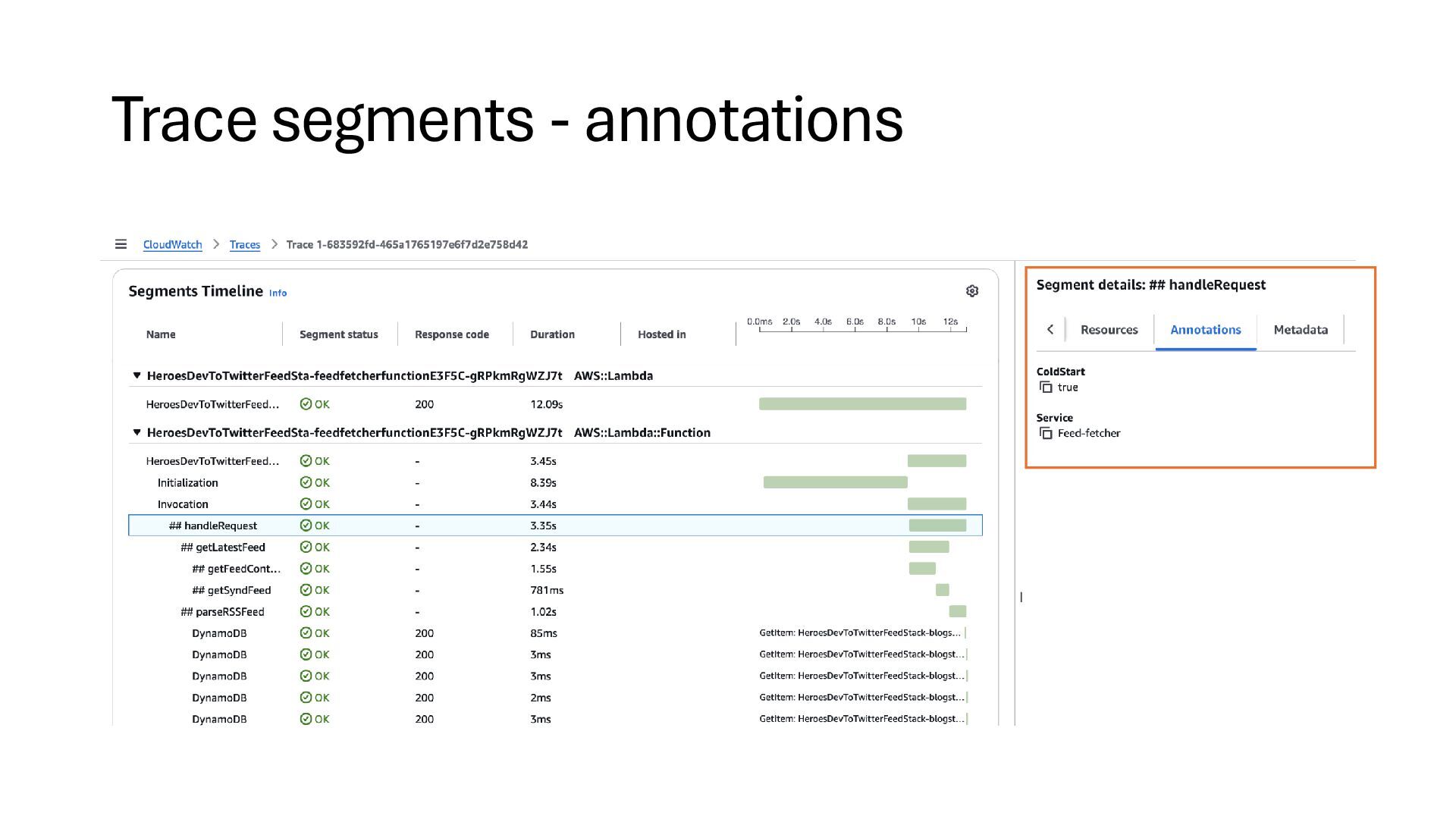The image size is (1456, 819).
Task: Click the 12.09s Lambda timeline bar
Action: tap(862, 404)
